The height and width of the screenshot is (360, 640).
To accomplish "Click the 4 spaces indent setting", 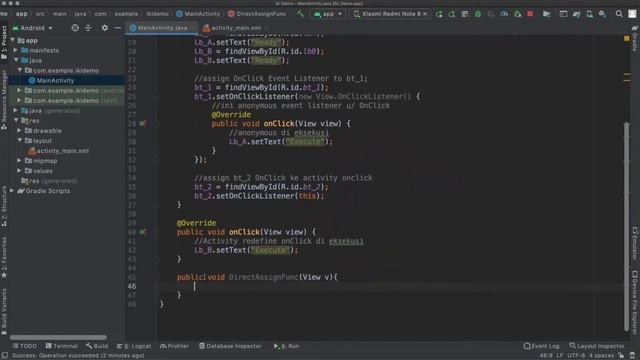I will coord(602,356).
